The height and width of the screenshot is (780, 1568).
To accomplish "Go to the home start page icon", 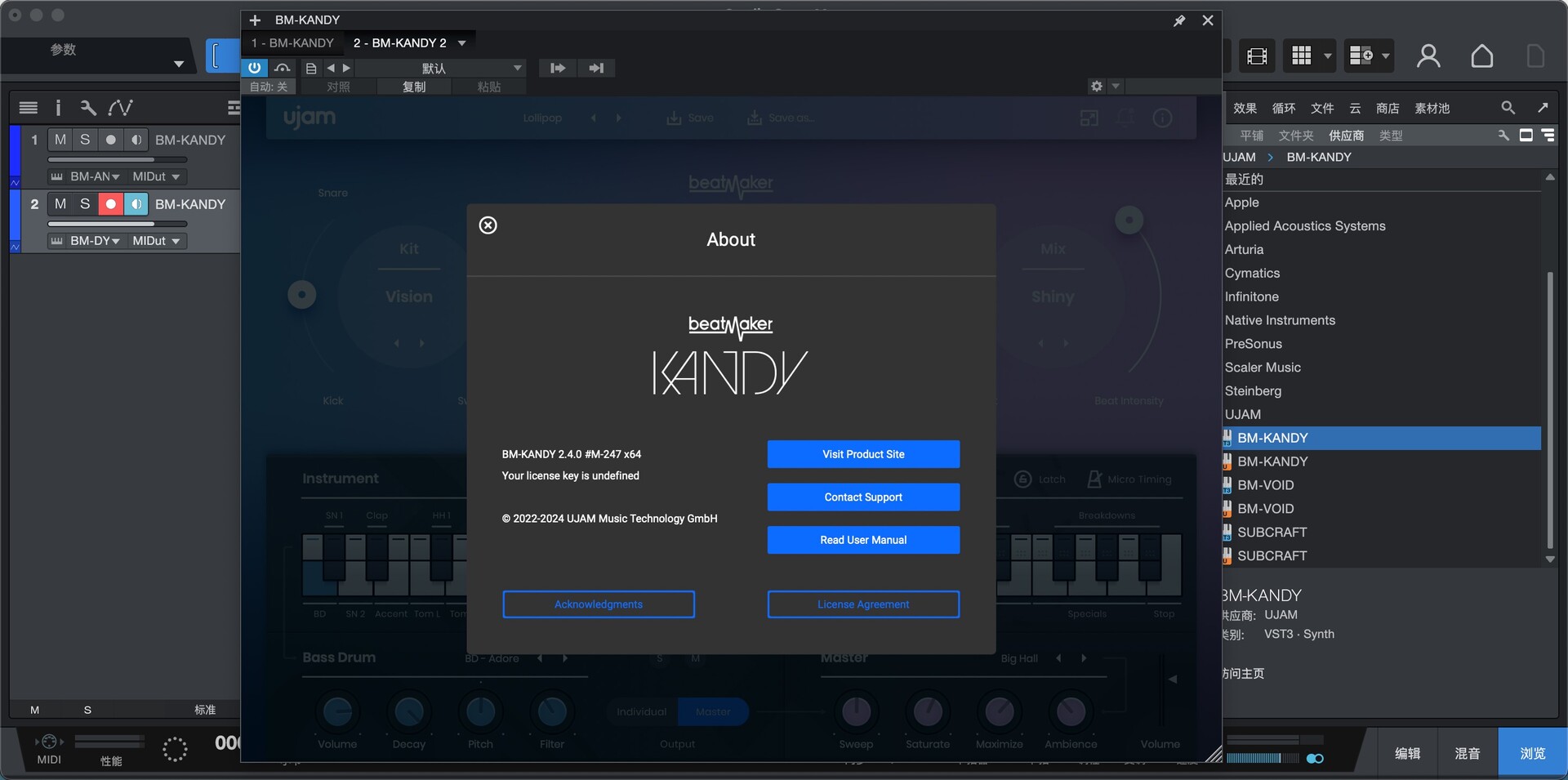I will point(1482,56).
